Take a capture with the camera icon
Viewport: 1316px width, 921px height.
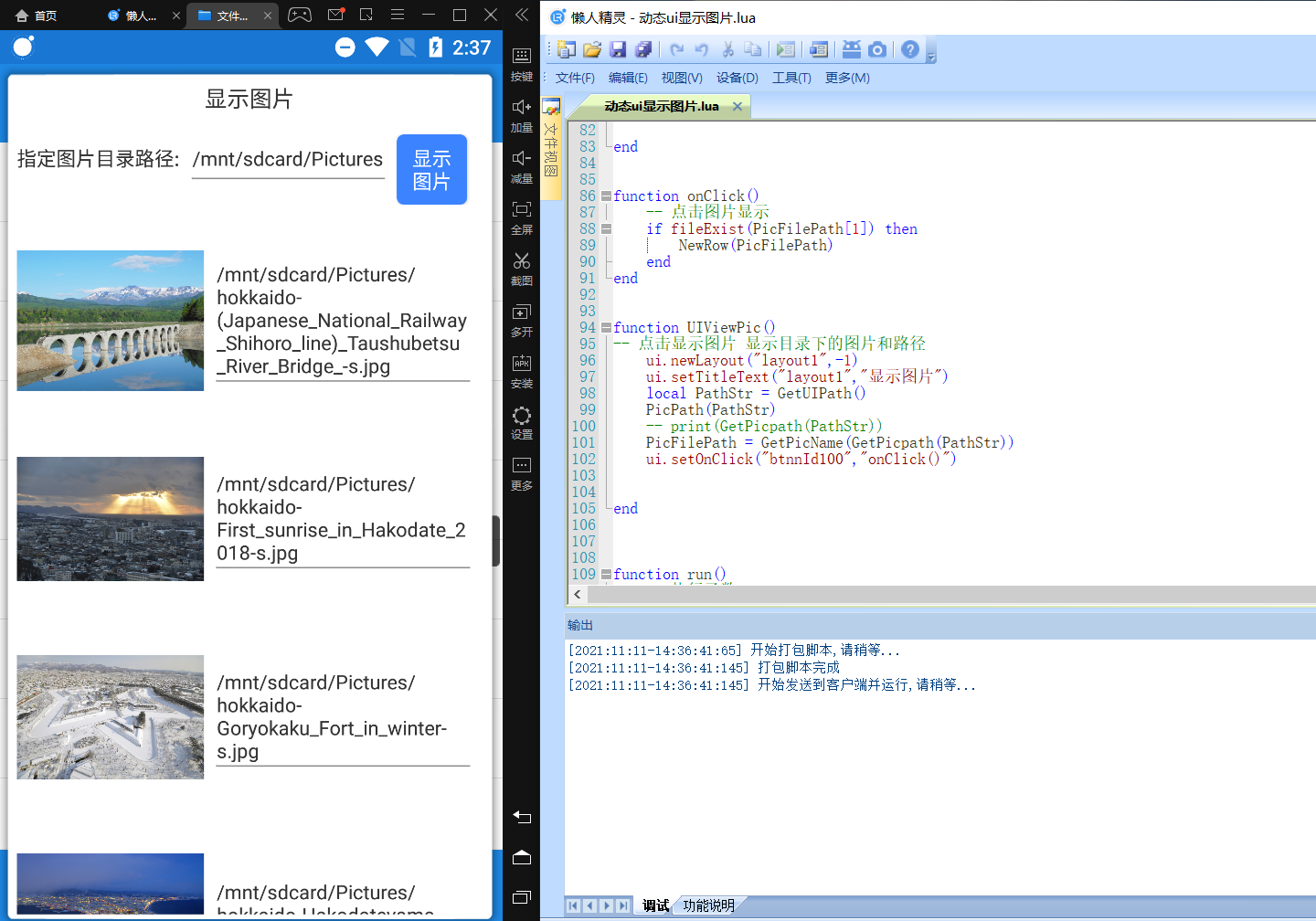[877, 49]
